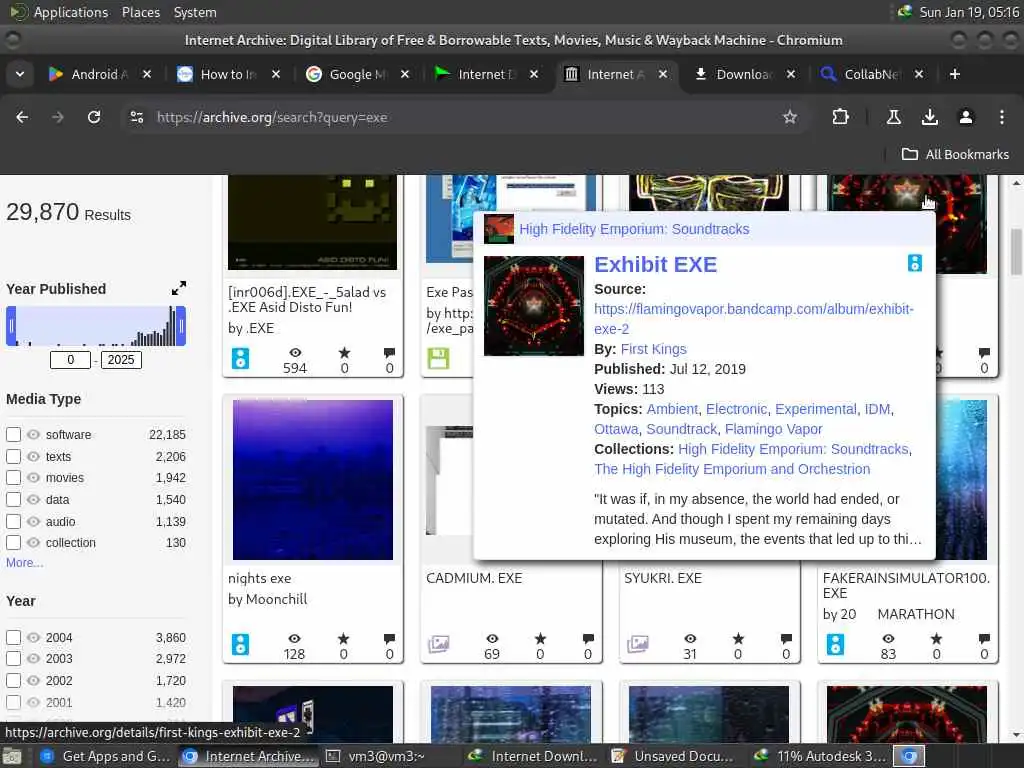Click audio icon on nights exe card
The width and height of the screenshot is (1024, 768).
pyautogui.click(x=240, y=644)
